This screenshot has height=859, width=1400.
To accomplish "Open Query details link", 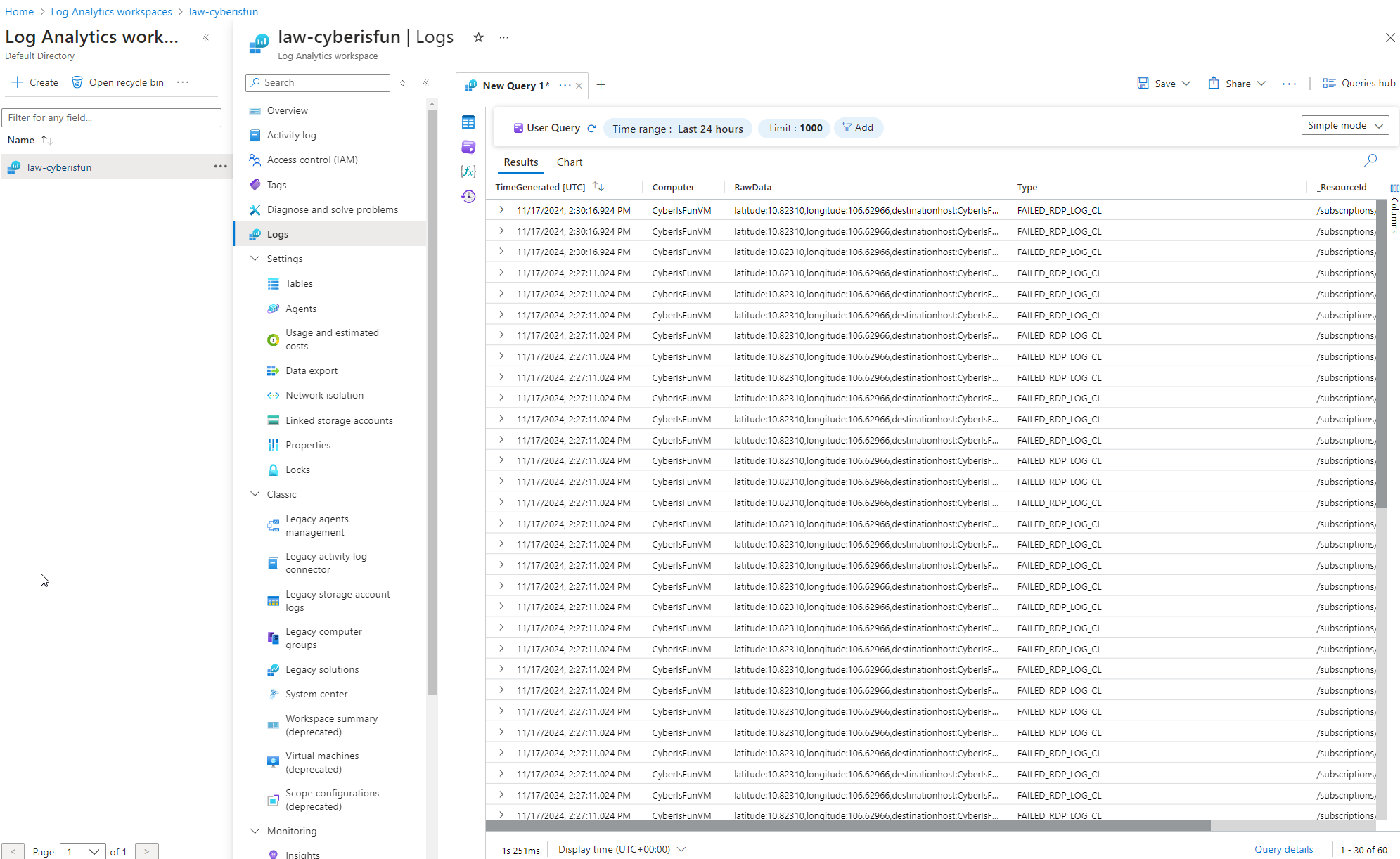I will point(1283,849).
